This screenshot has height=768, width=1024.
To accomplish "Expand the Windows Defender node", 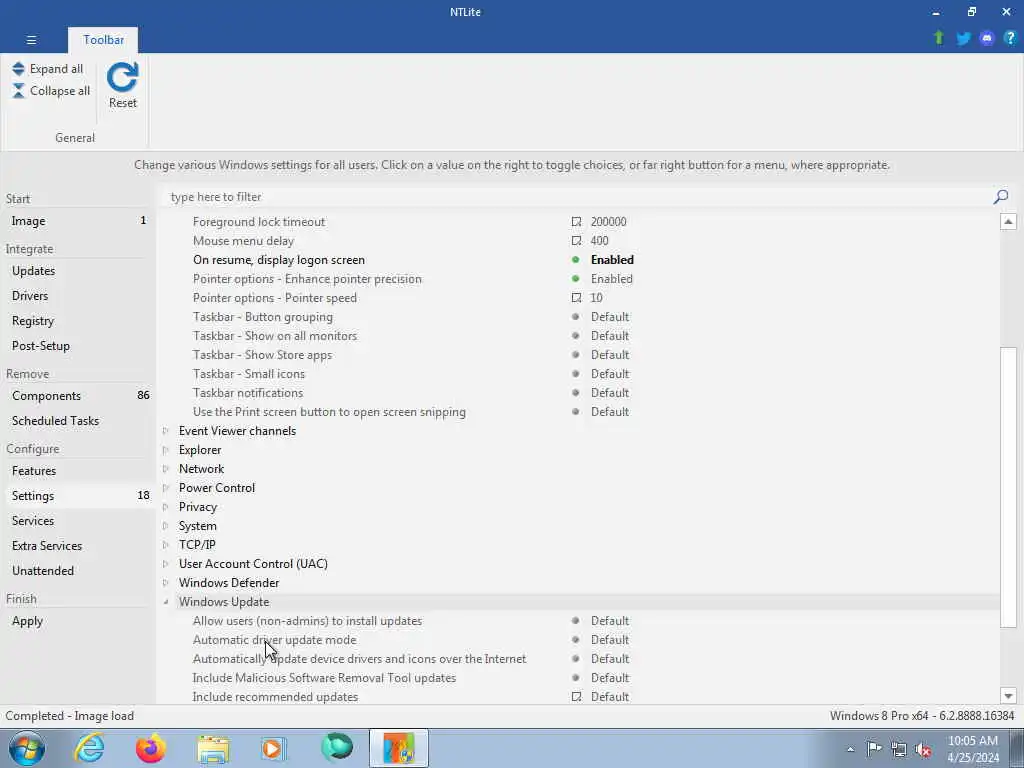I will 166,583.
